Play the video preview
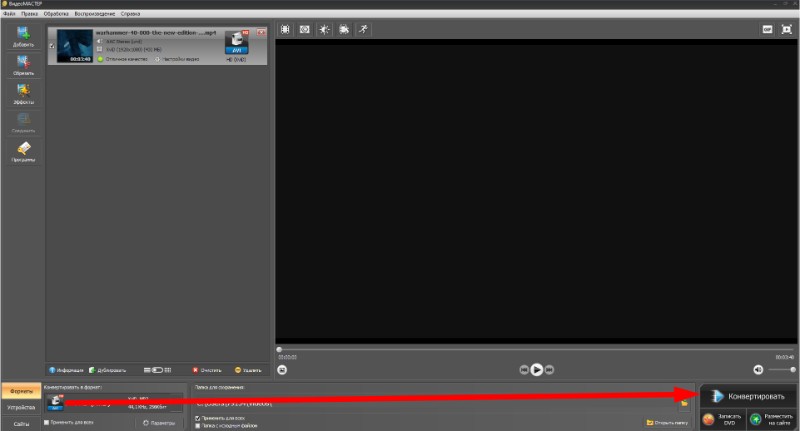This screenshot has height=431, width=800. [x=537, y=370]
